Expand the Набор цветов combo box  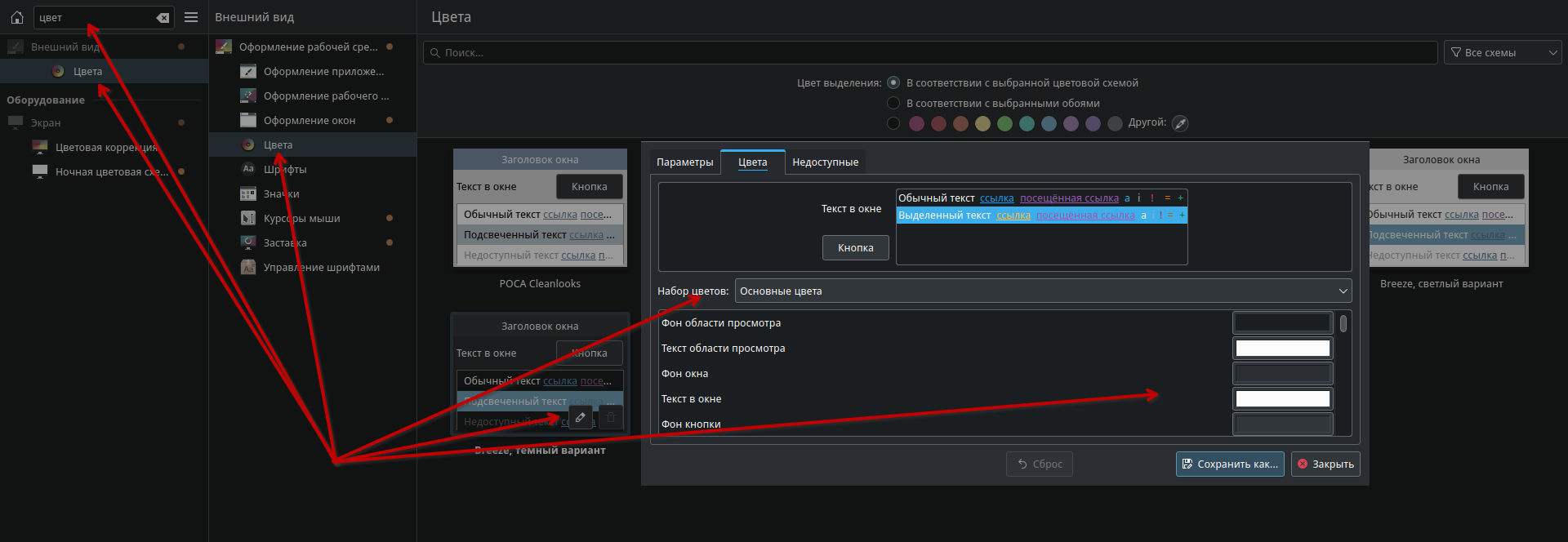click(x=1043, y=291)
